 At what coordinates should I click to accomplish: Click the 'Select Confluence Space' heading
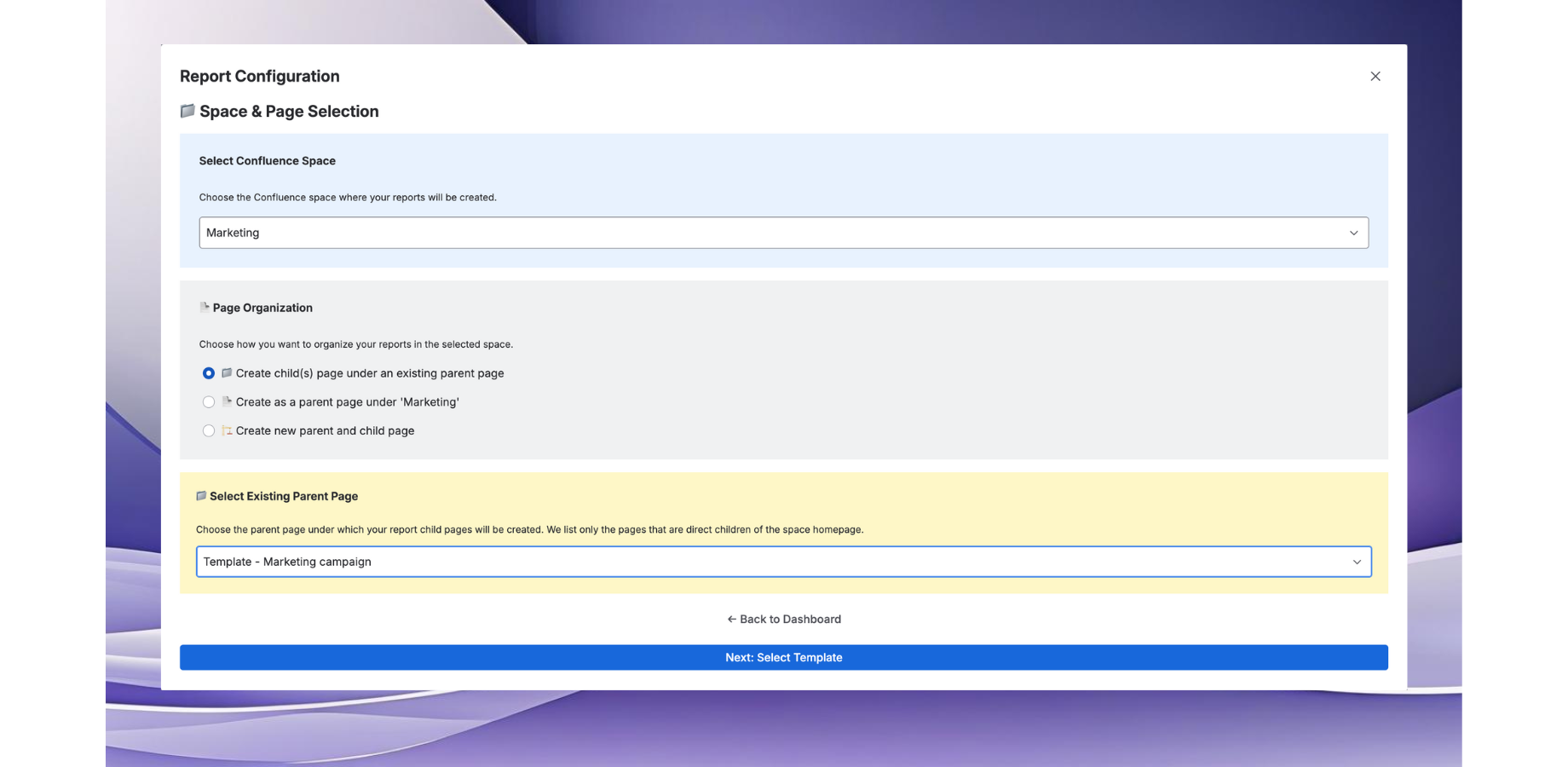(x=267, y=161)
